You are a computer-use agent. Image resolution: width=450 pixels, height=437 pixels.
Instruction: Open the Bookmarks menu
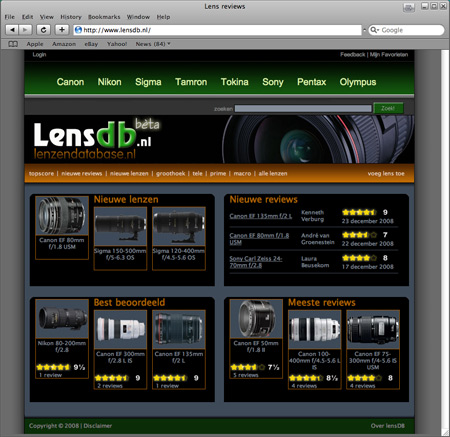[104, 17]
